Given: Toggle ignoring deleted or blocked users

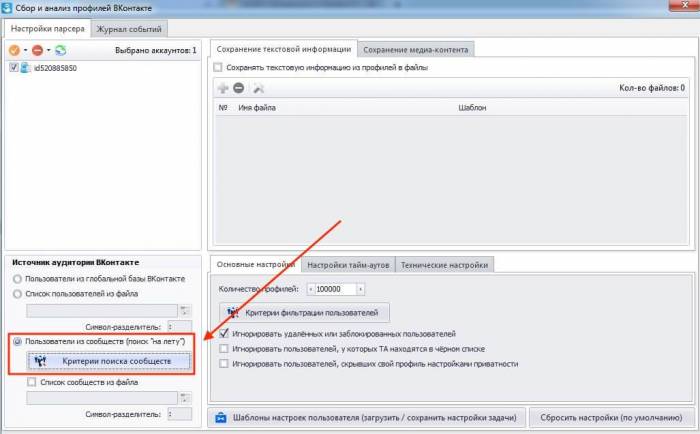Looking at the screenshot, I should coord(224,334).
